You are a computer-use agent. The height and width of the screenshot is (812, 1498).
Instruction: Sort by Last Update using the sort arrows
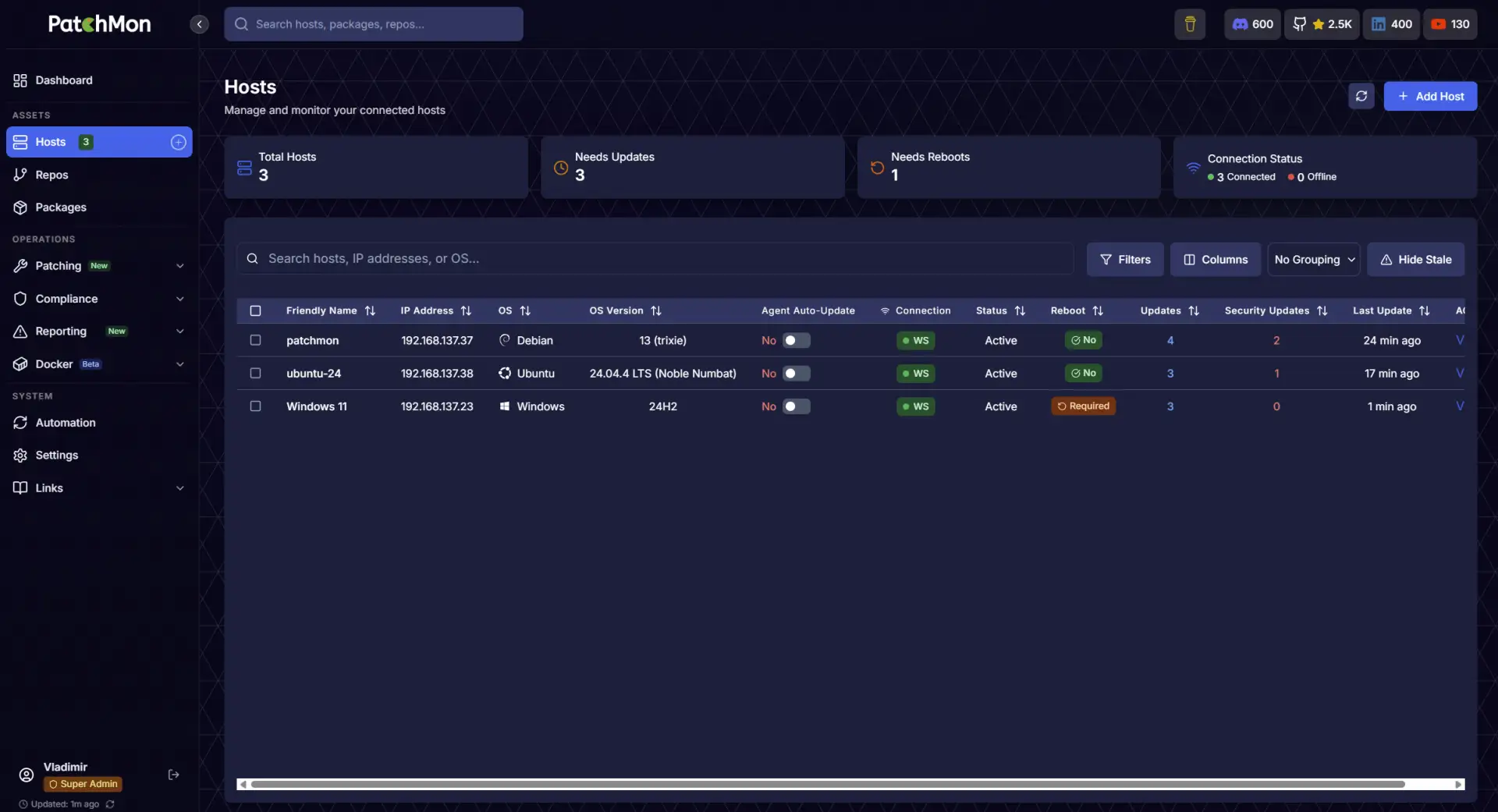pos(1424,310)
